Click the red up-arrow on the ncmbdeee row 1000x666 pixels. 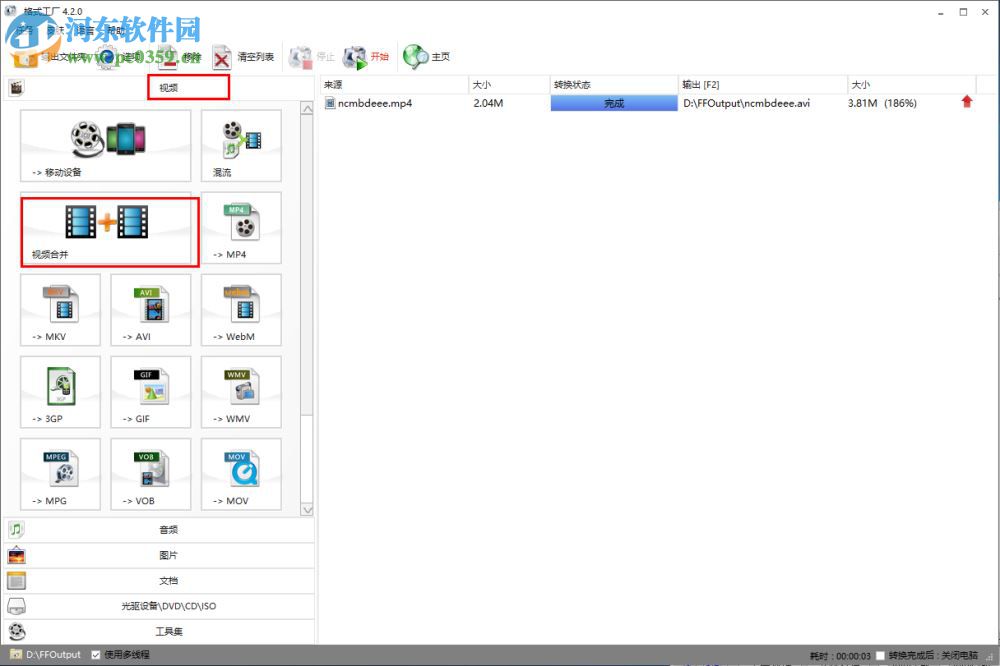click(x=967, y=102)
